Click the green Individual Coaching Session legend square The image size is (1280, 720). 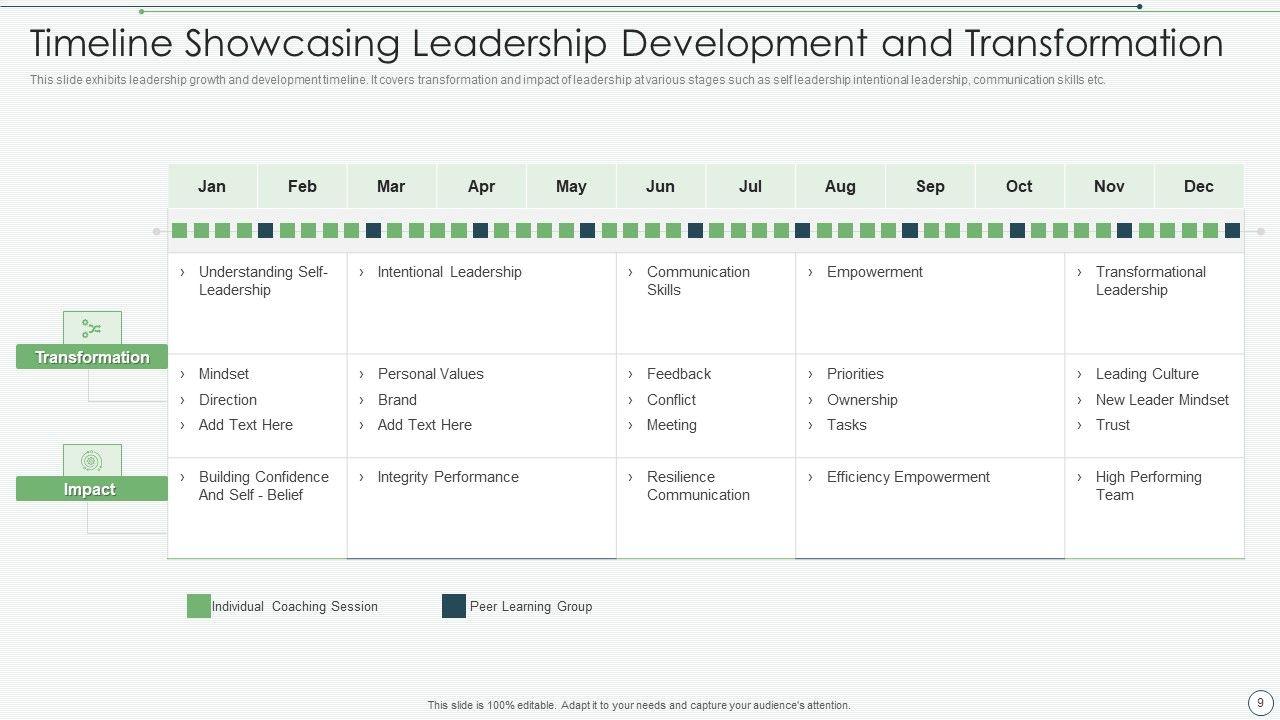point(199,606)
